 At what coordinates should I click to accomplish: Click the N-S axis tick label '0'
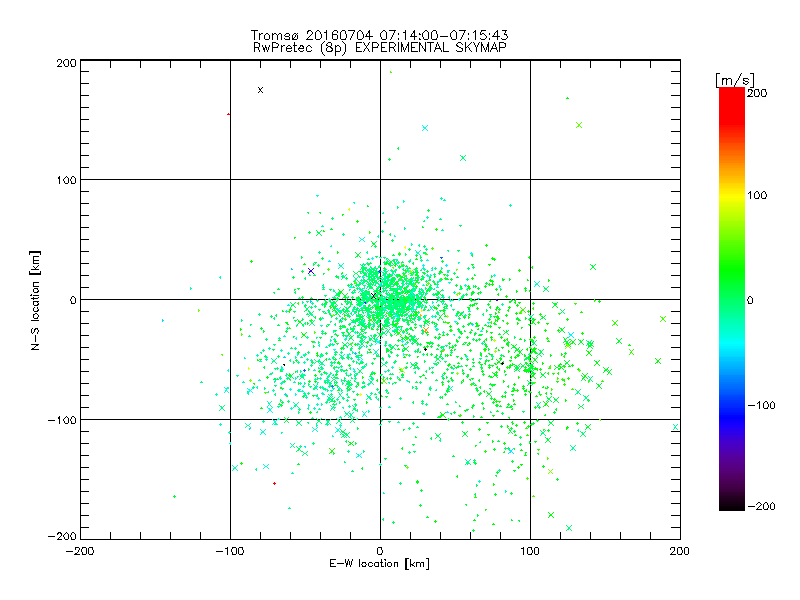[73, 301]
